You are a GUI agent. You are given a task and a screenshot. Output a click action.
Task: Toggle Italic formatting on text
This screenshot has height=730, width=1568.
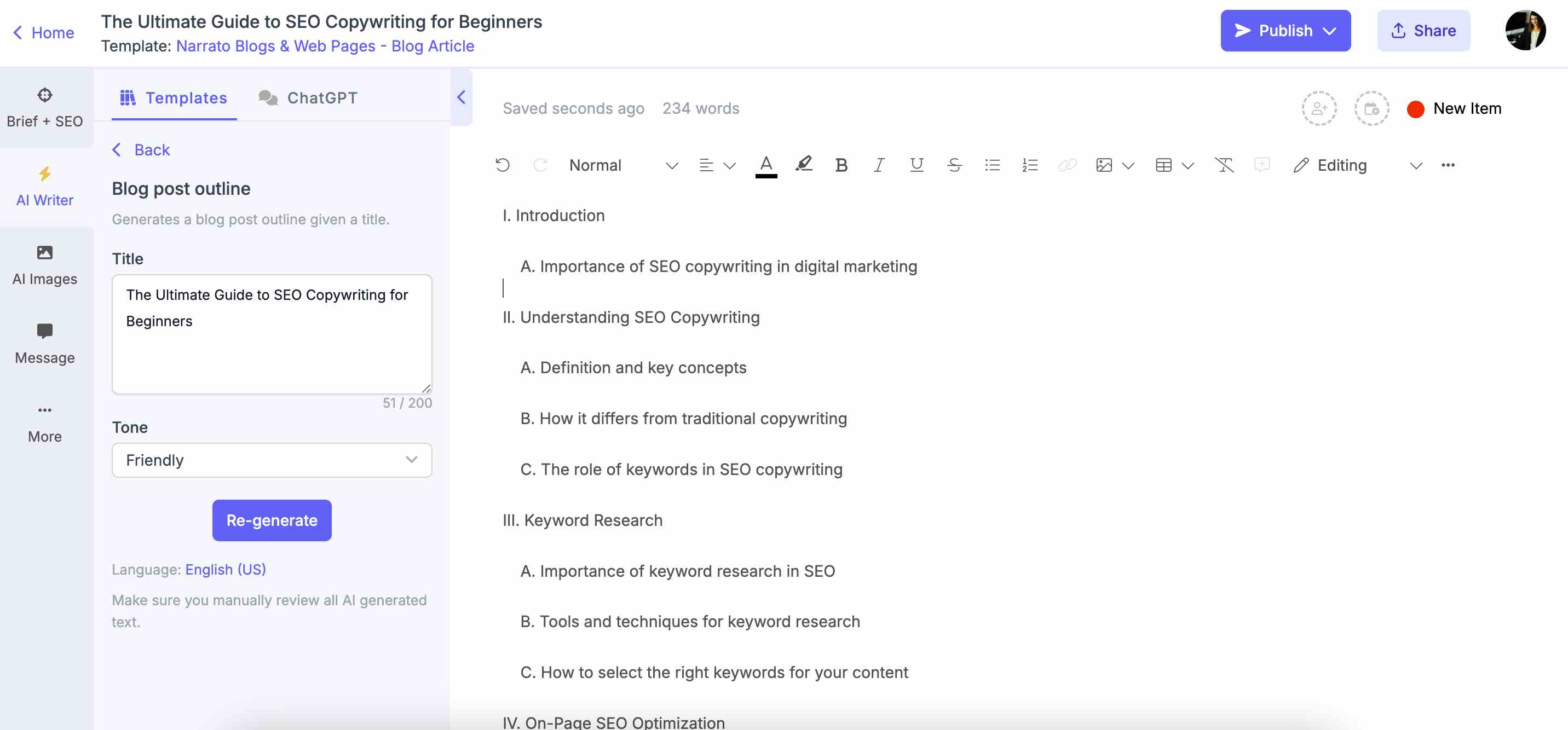878,164
